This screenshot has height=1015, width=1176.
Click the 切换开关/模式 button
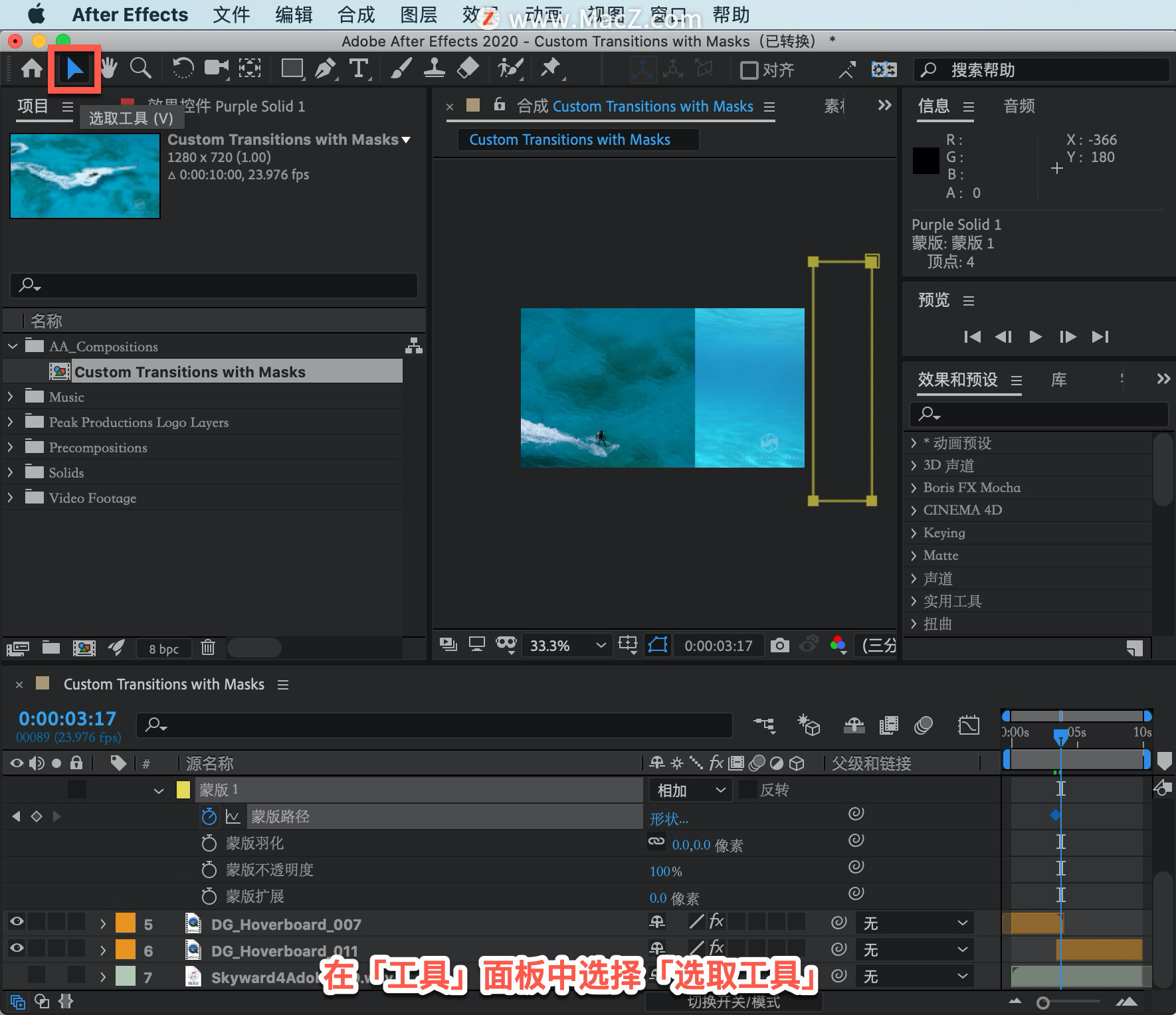(x=734, y=1002)
